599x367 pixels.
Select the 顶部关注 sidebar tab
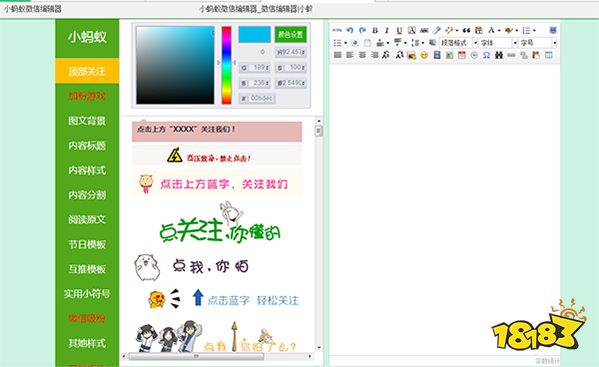(x=87, y=71)
